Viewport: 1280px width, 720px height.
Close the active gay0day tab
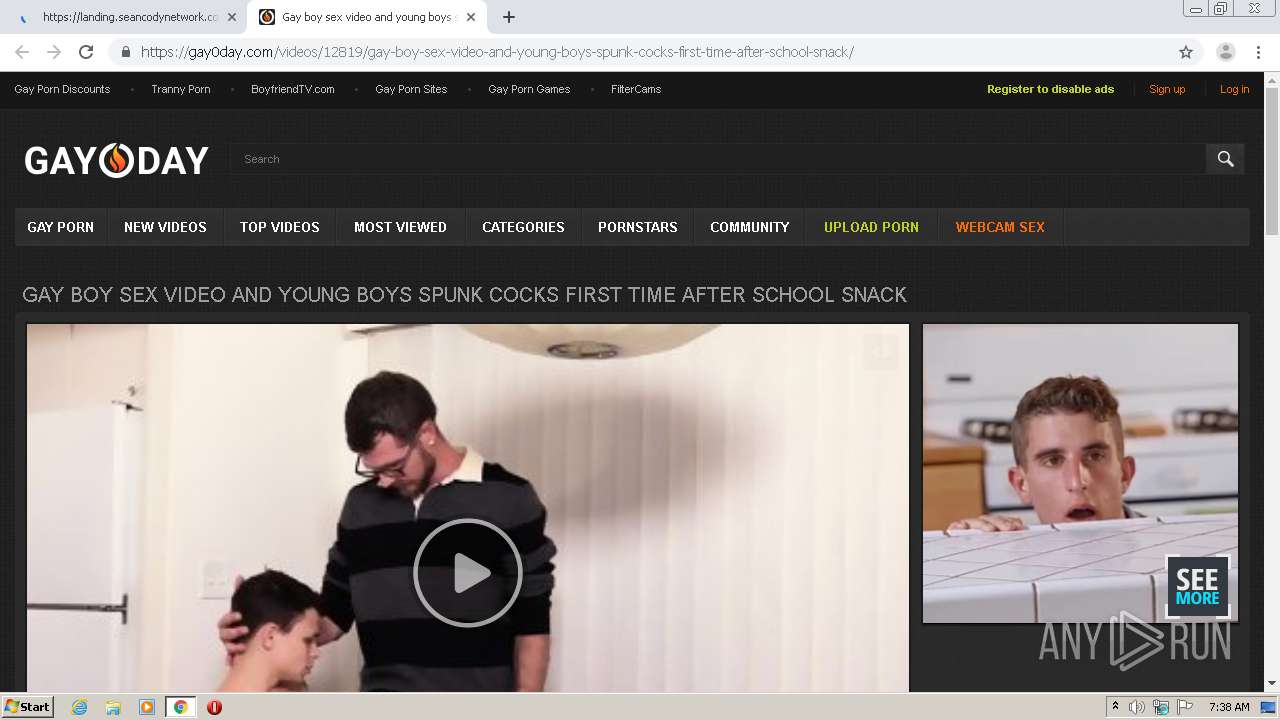click(x=471, y=17)
